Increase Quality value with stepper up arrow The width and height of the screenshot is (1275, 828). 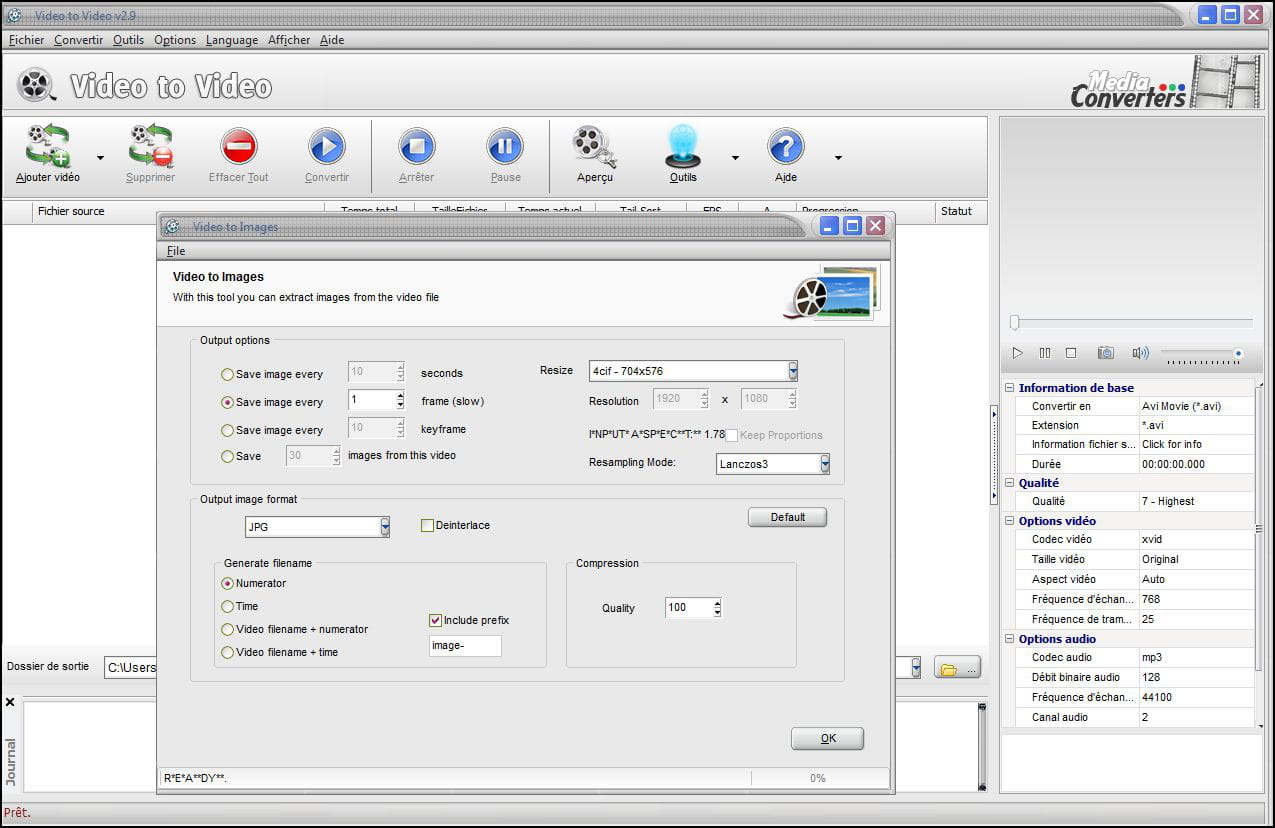(x=717, y=603)
